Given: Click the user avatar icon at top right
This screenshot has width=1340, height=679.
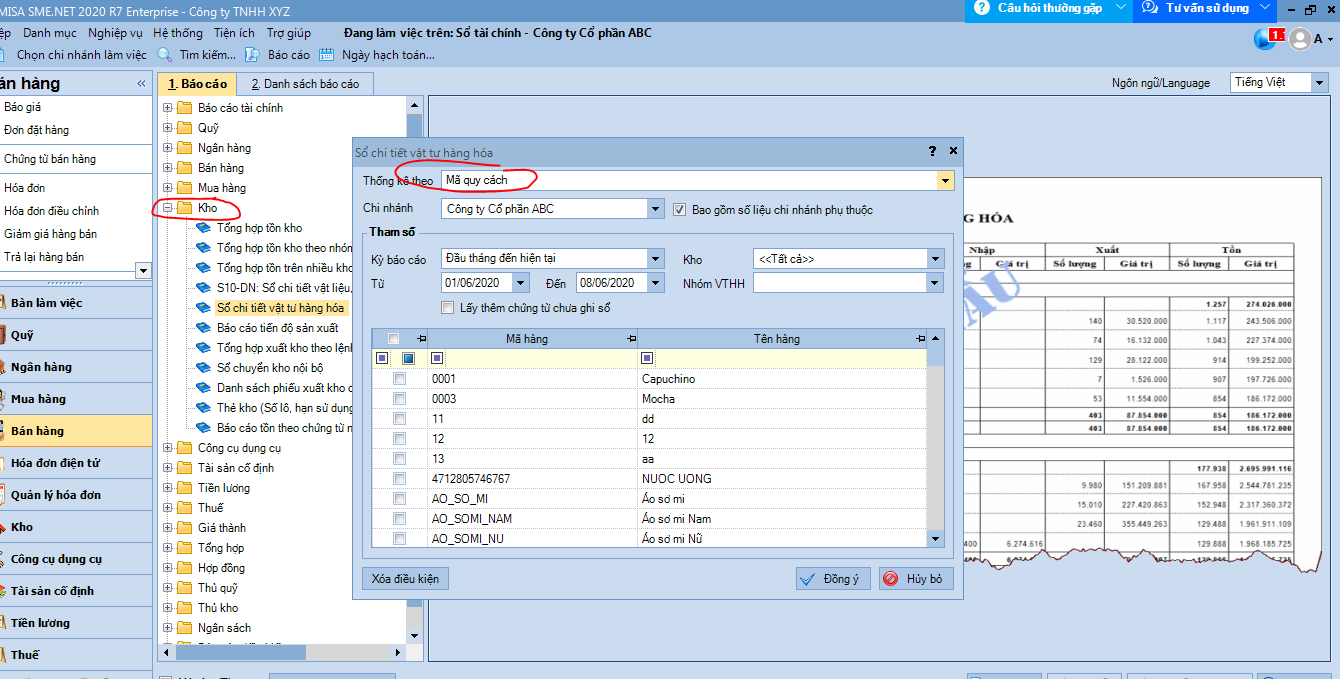Looking at the screenshot, I should coord(1299,39).
